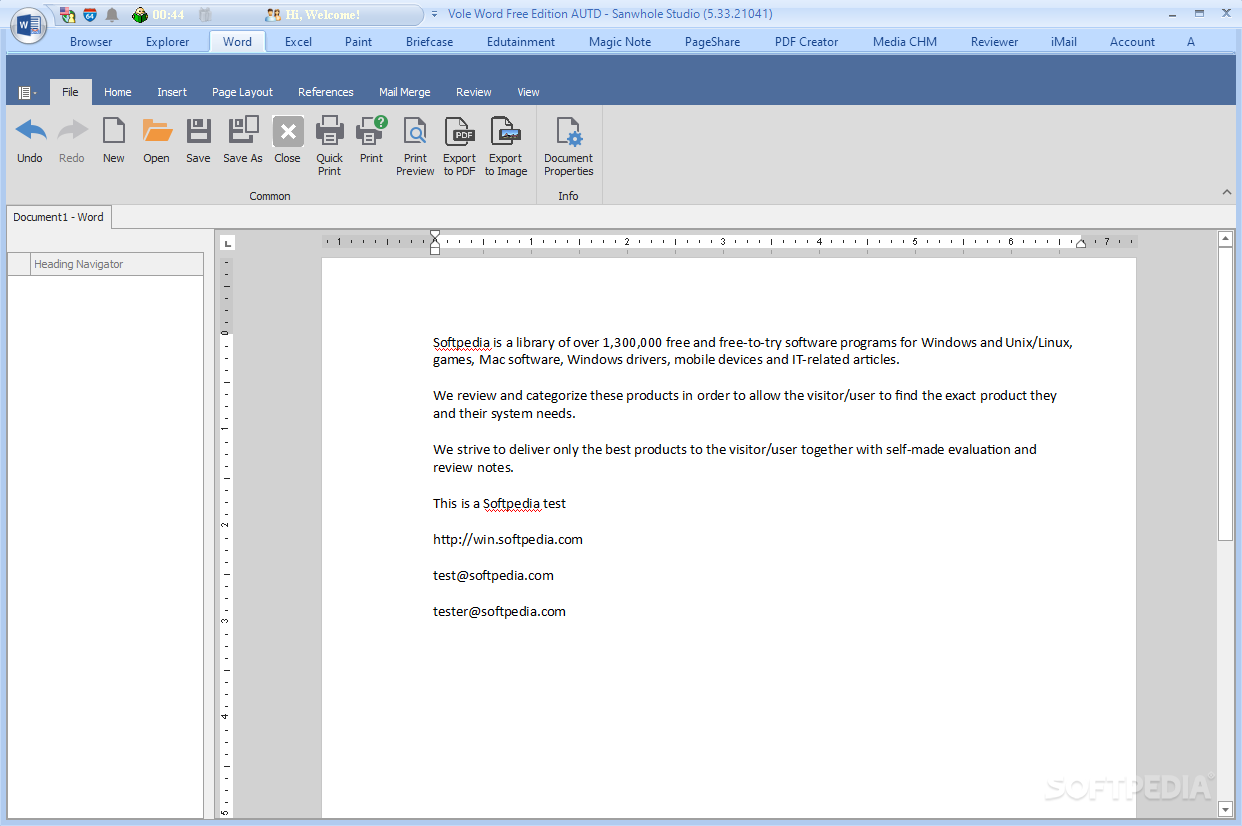Open the Page Layout ribbon tab
Viewport: 1242px width, 826px height.
242,92
